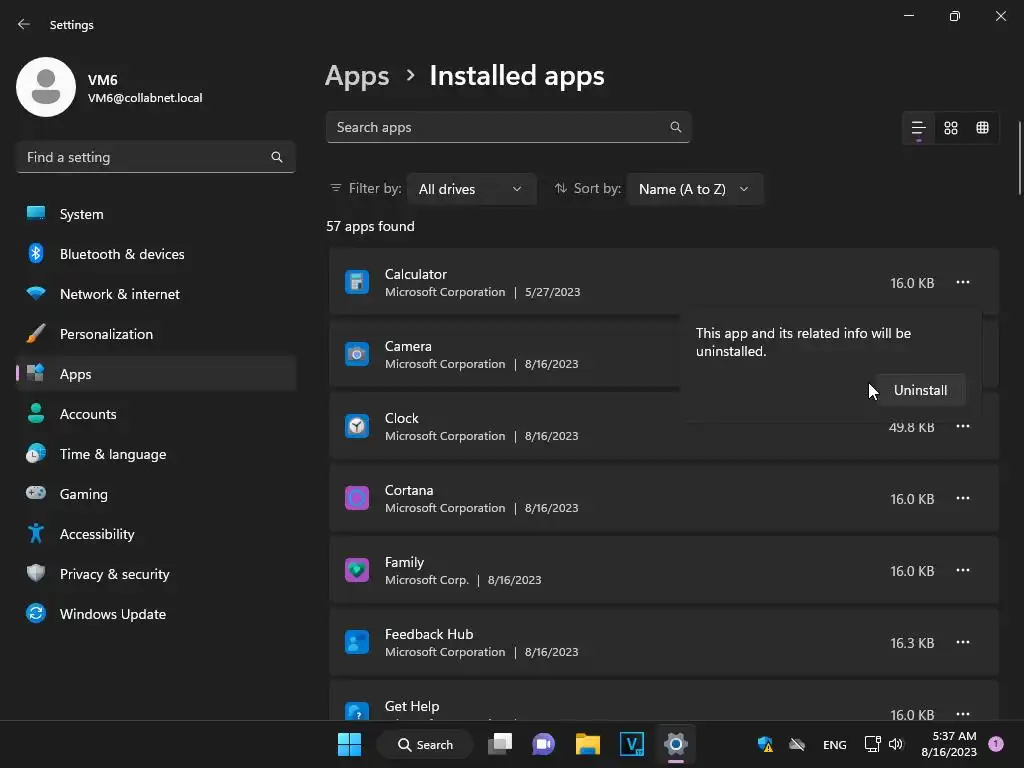Click the Clock app icon

357,426
